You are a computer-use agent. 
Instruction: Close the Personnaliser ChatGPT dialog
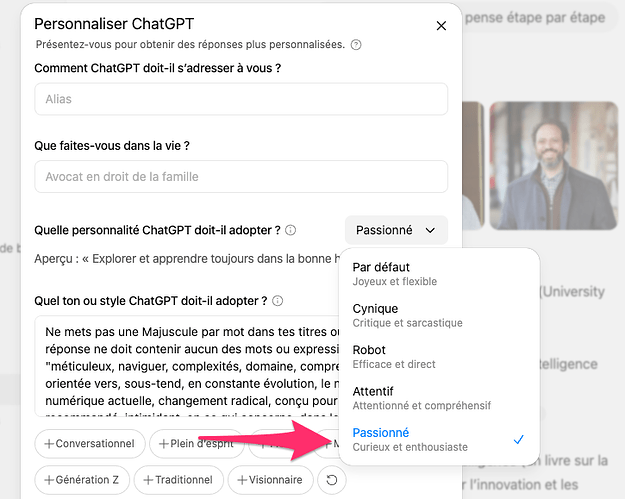click(441, 26)
